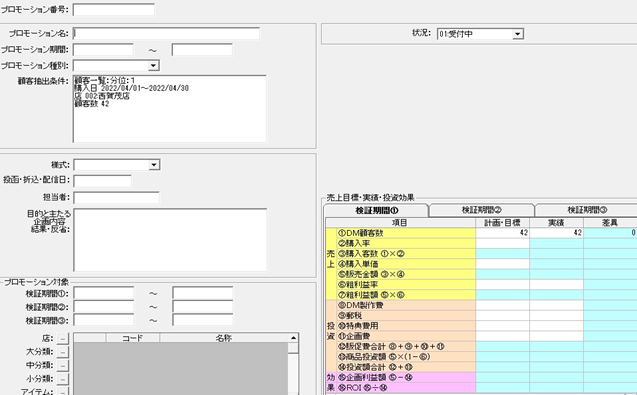Viewport: 637px width, 395px height.
Task: Select the ⑤販売金額 ③×④ row label
Action: click(x=406, y=274)
